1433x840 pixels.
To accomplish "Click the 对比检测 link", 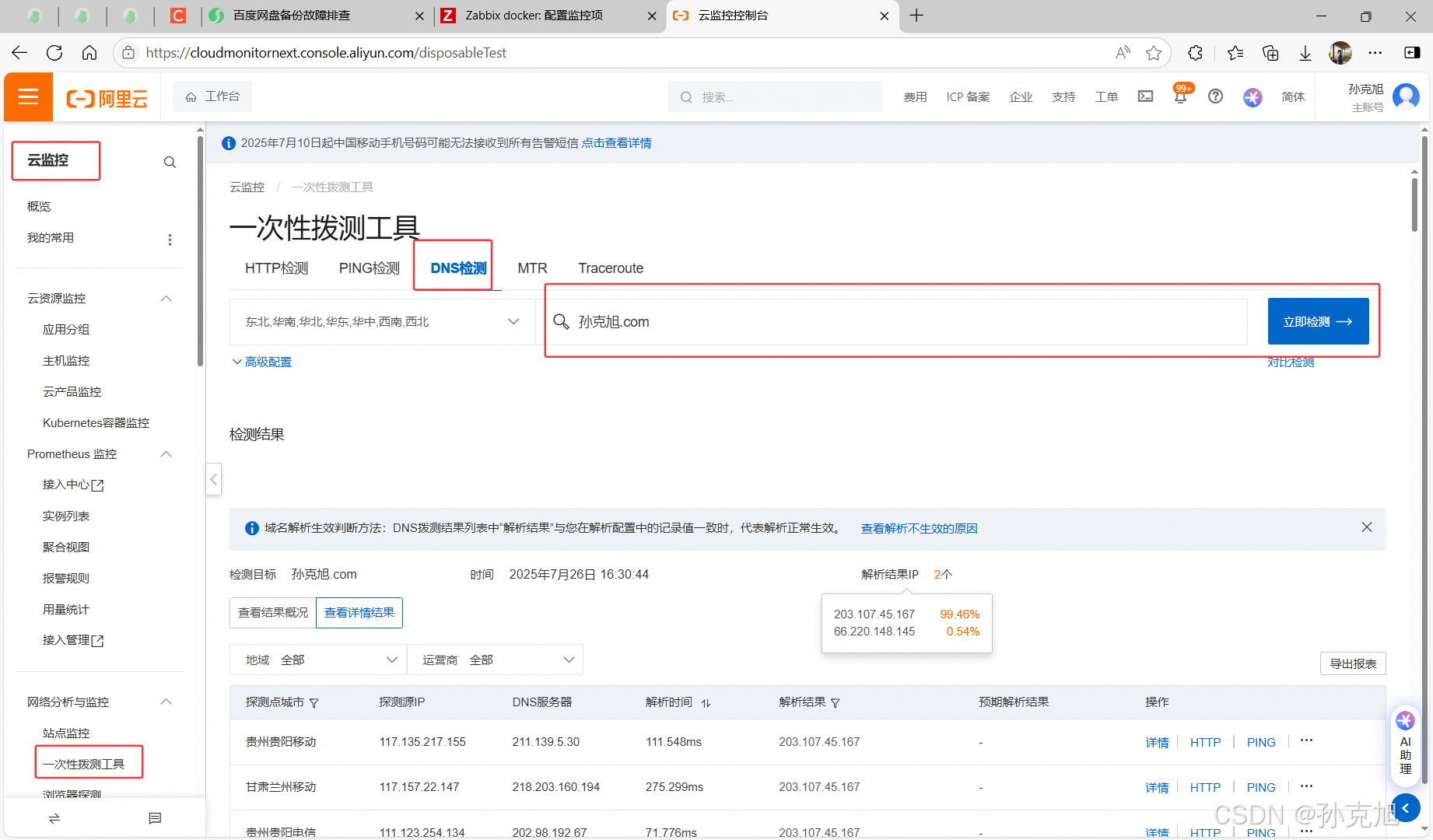I will (x=1291, y=362).
